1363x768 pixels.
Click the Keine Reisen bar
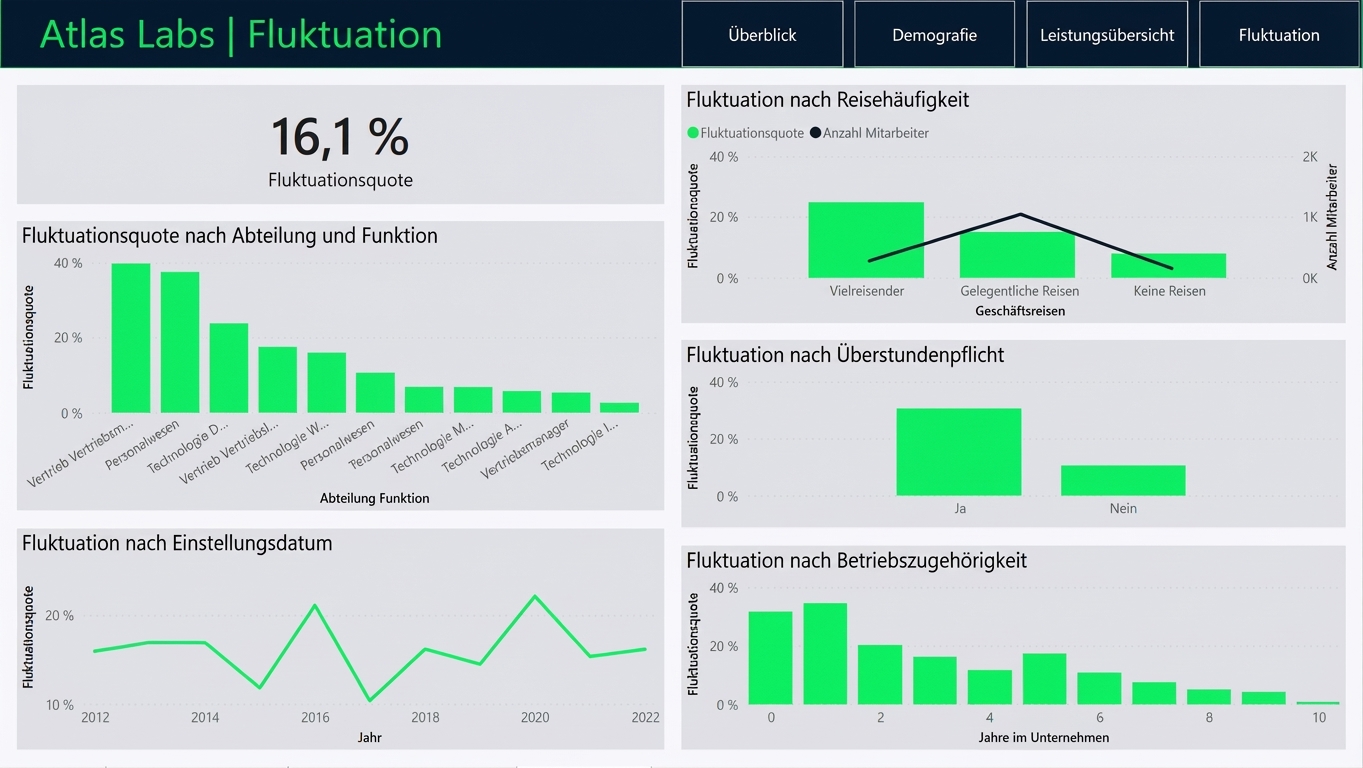pyautogui.click(x=1168, y=266)
